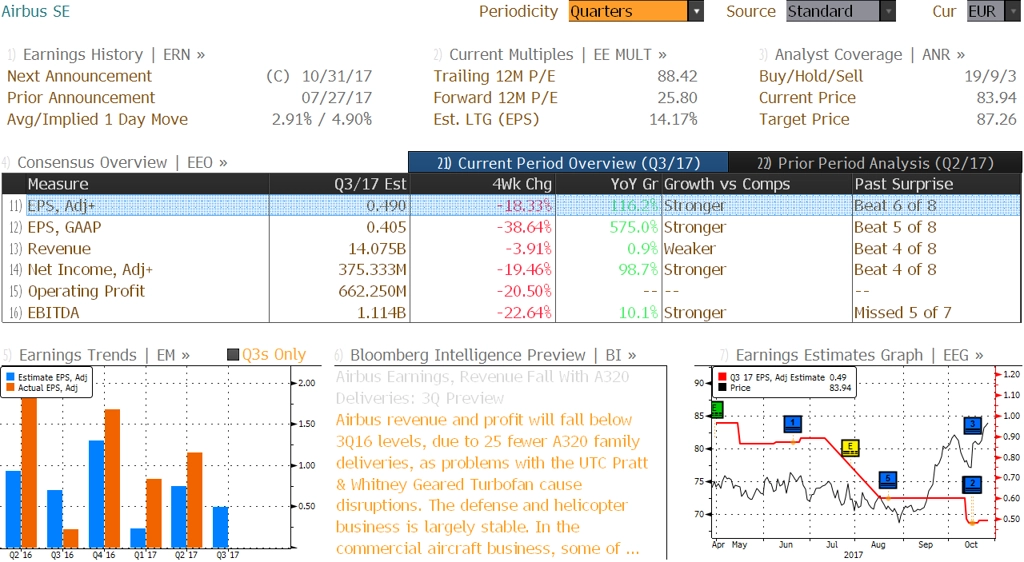The width and height of the screenshot is (1024, 562).
Task: Select the EPS, Adj+ row
Action: pos(511,206)
